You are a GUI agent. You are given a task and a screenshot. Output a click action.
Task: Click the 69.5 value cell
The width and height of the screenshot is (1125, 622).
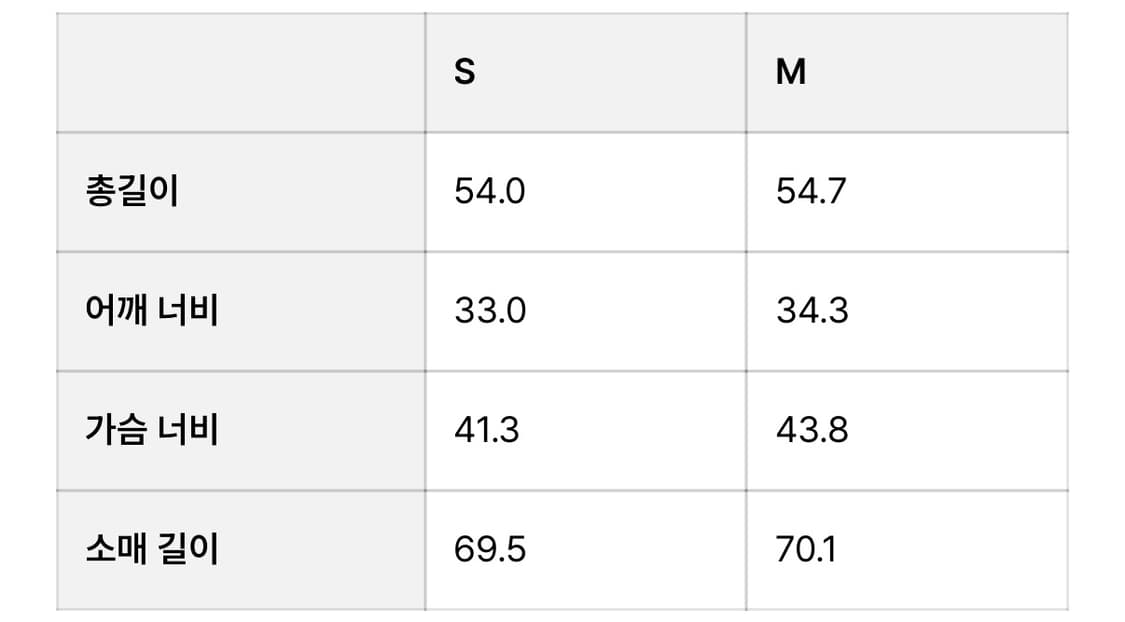tap(489, 549)
